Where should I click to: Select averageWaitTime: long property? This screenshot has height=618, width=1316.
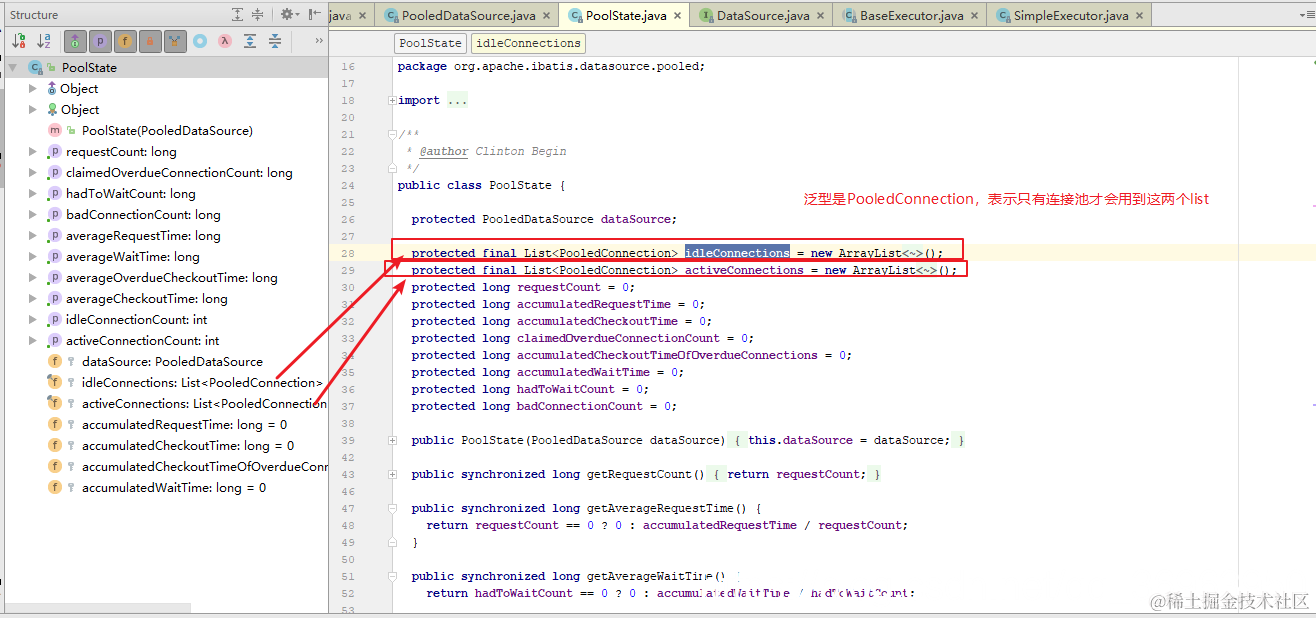[x=133, y=257]
